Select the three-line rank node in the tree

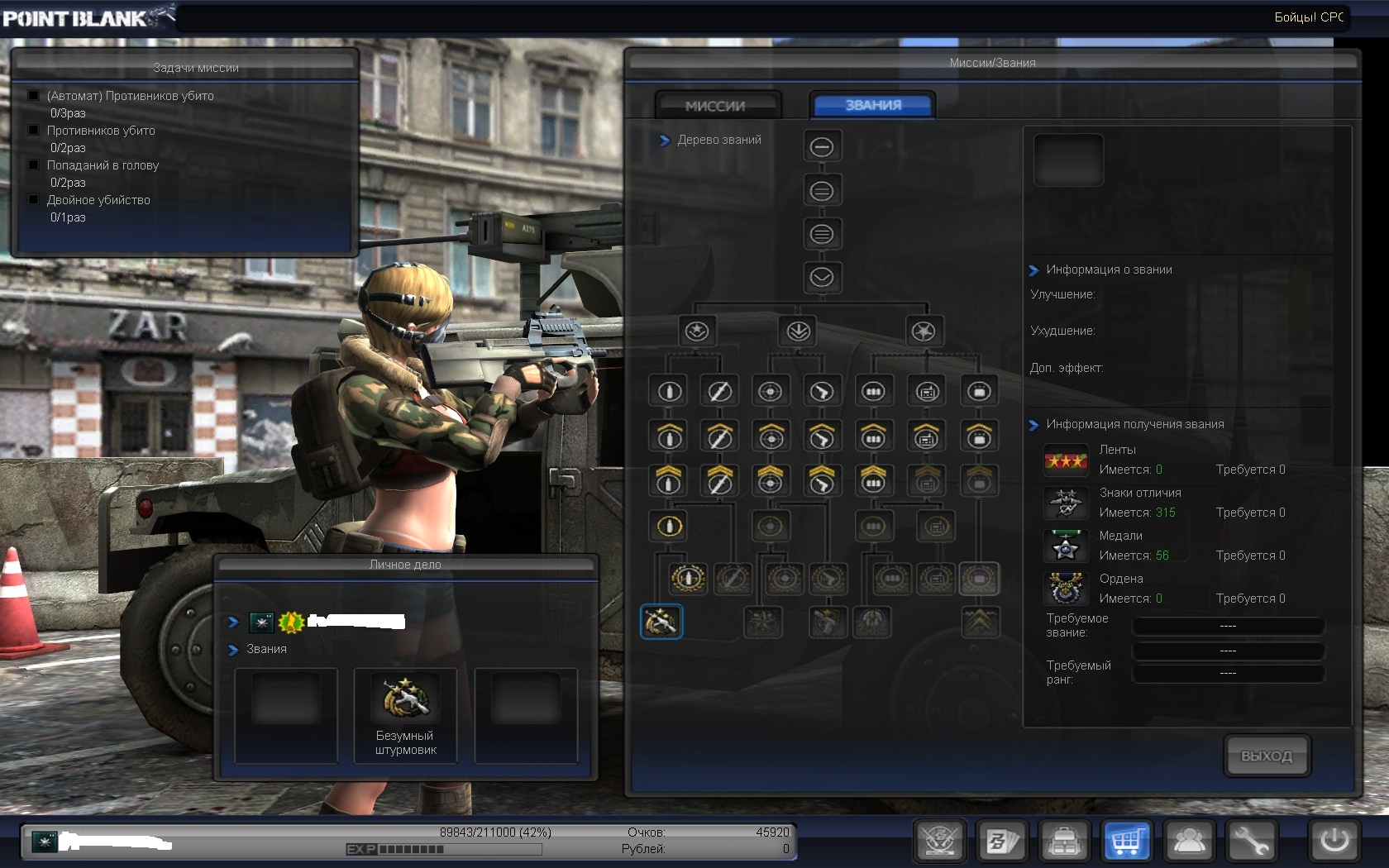point(821,234)
